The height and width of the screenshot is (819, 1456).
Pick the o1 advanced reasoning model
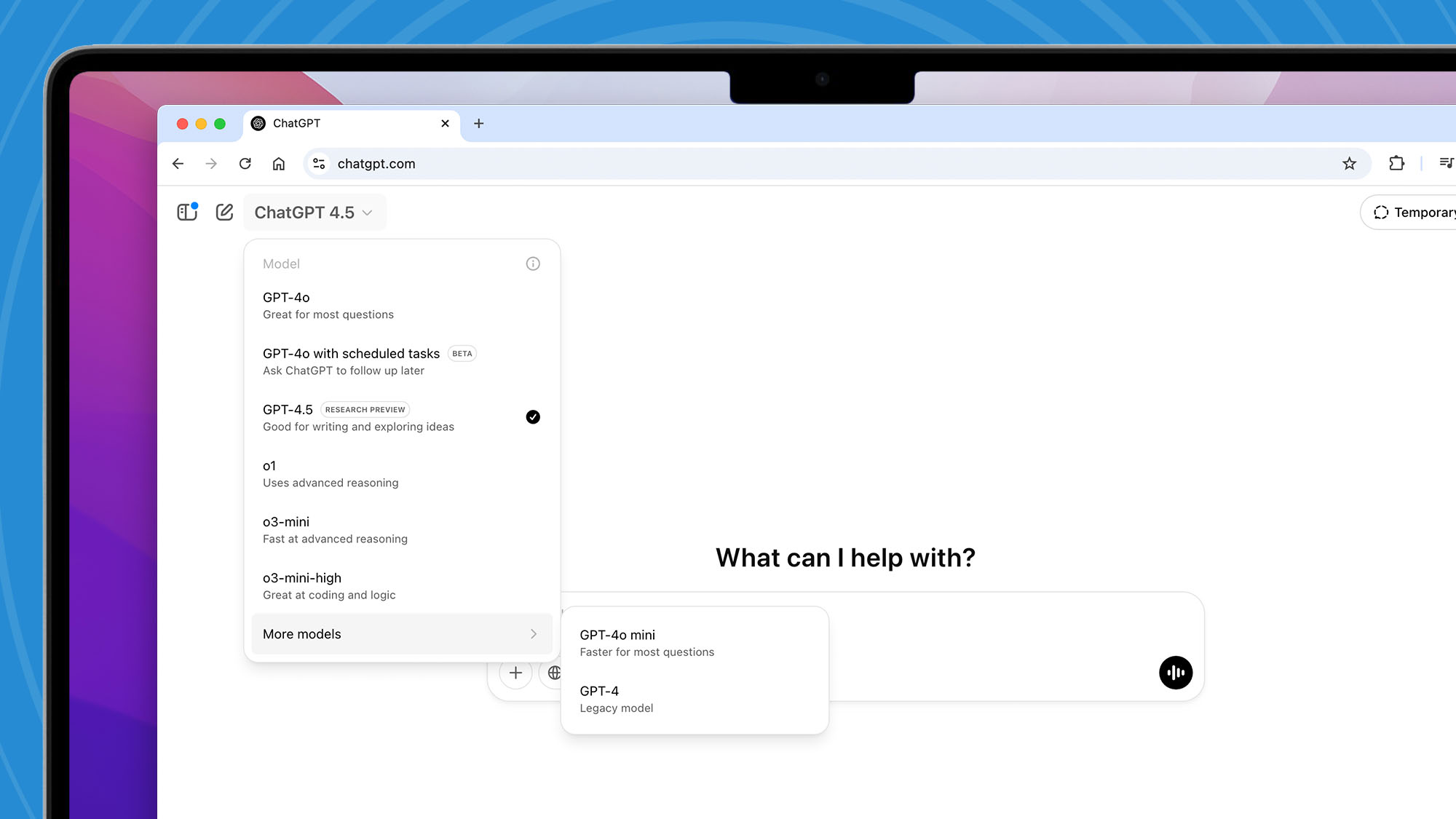402,474
